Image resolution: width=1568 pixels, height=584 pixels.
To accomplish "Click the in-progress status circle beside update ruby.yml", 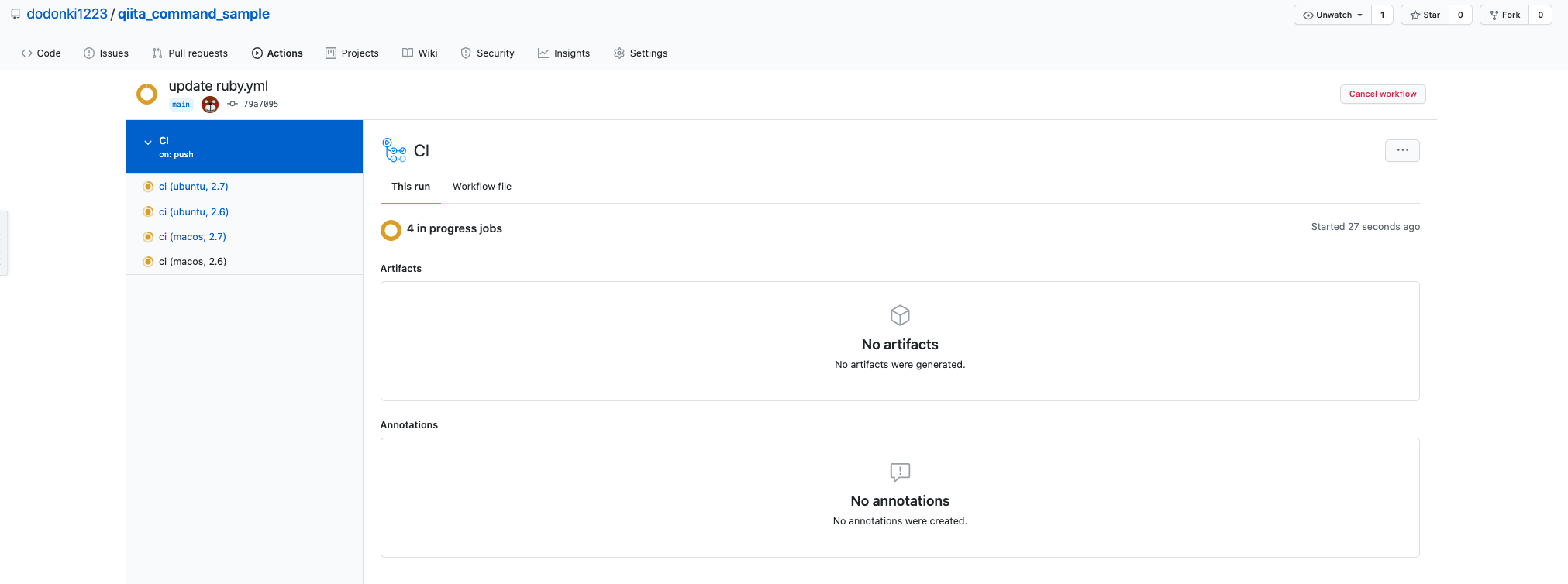I will [146, 94].
